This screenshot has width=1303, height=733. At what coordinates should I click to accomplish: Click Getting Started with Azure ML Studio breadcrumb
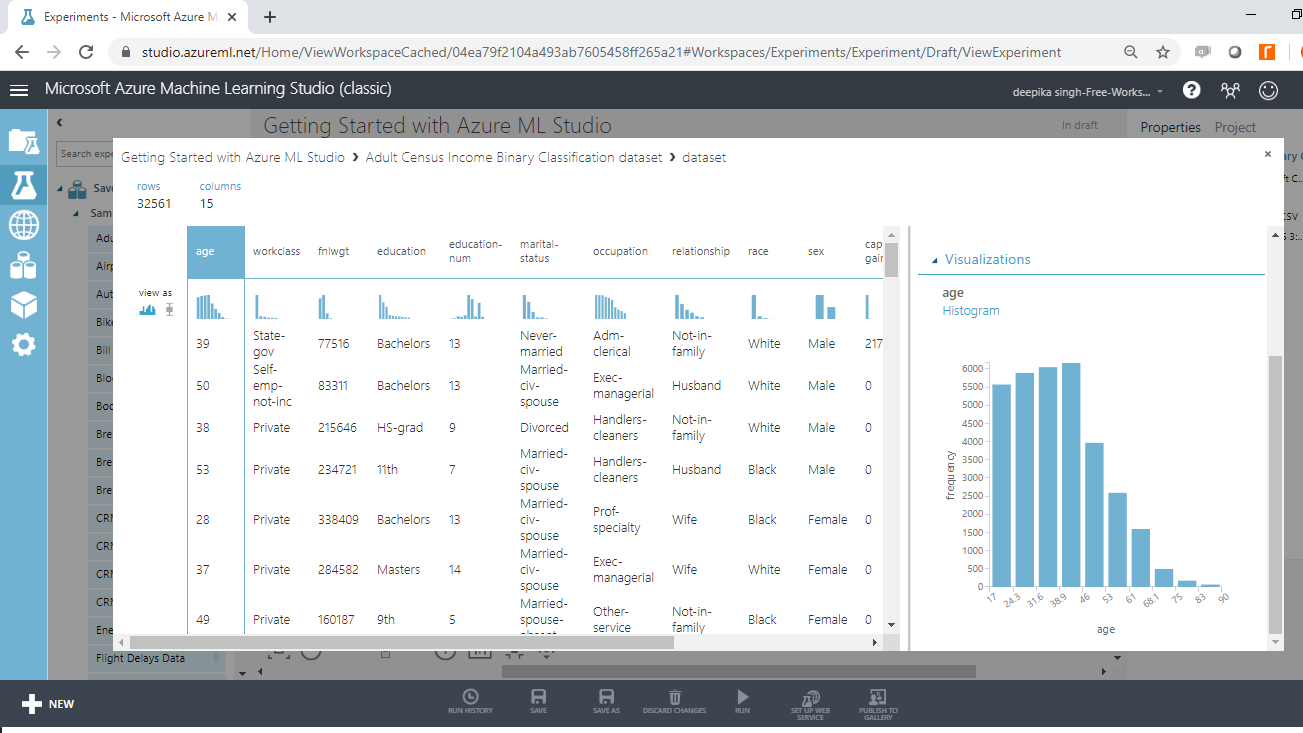pyautogui.click(x=233, y=157)
